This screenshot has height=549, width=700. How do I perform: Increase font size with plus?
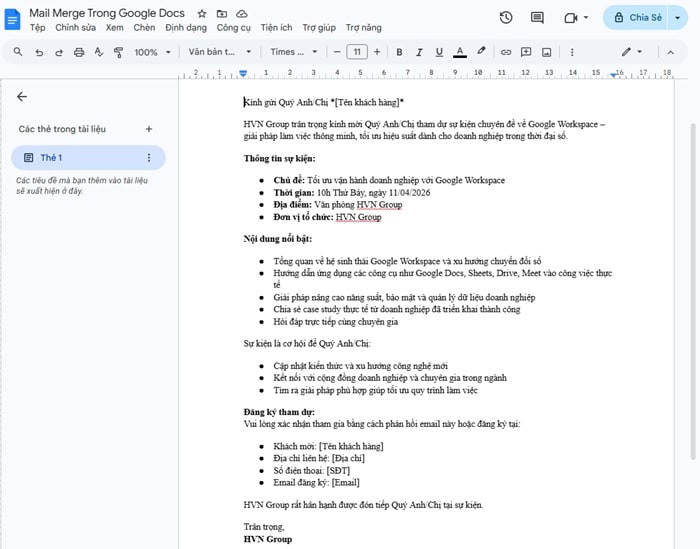(377, 52)
